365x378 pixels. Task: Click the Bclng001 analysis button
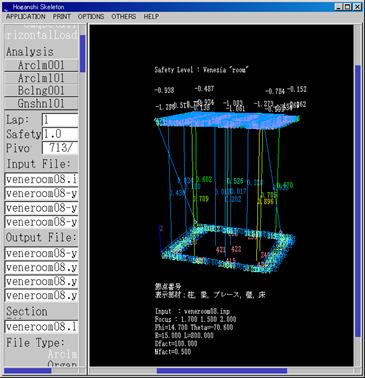click(41, 91)
